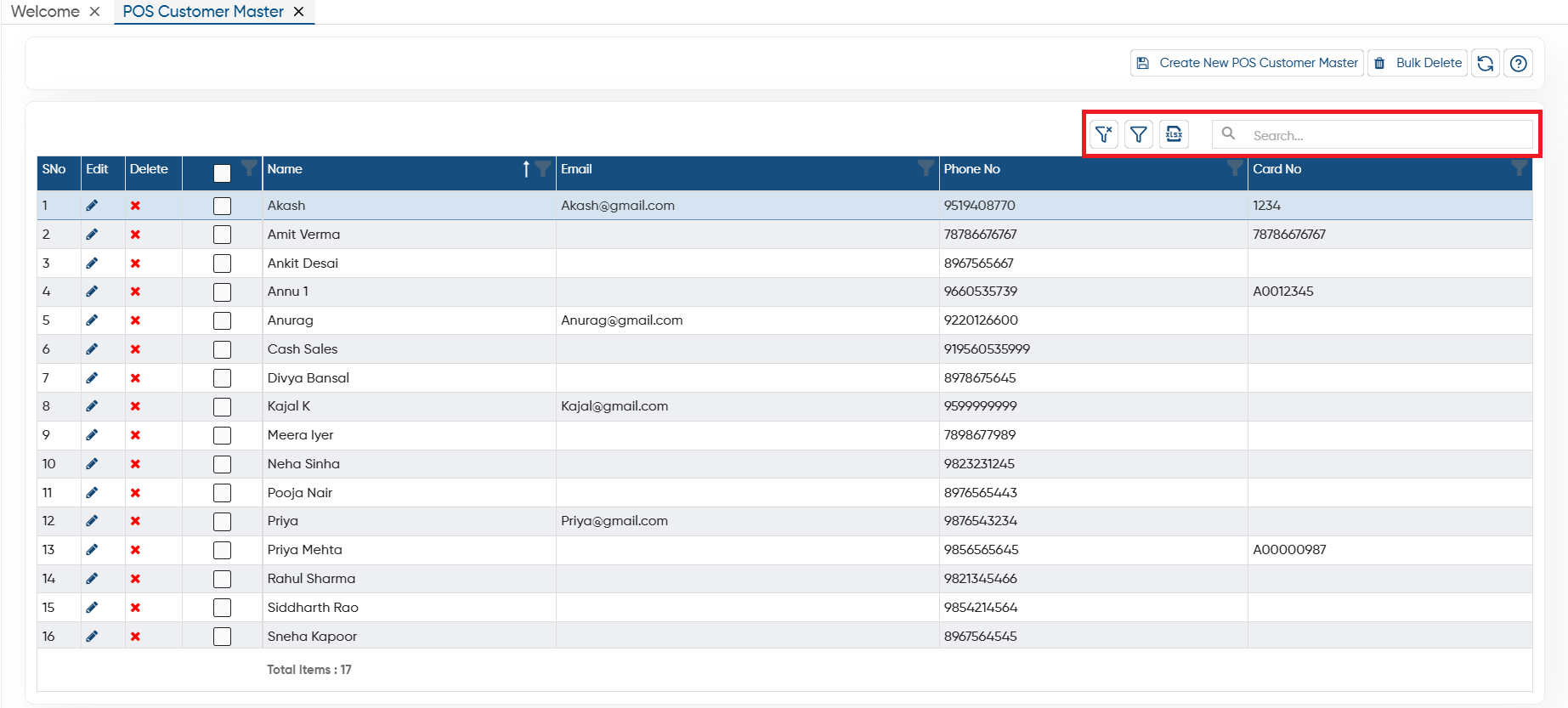The width and height of the screenshot is (1568, 708).
Task: Open the checkbox column filter funnel
Action: point(249,167)
